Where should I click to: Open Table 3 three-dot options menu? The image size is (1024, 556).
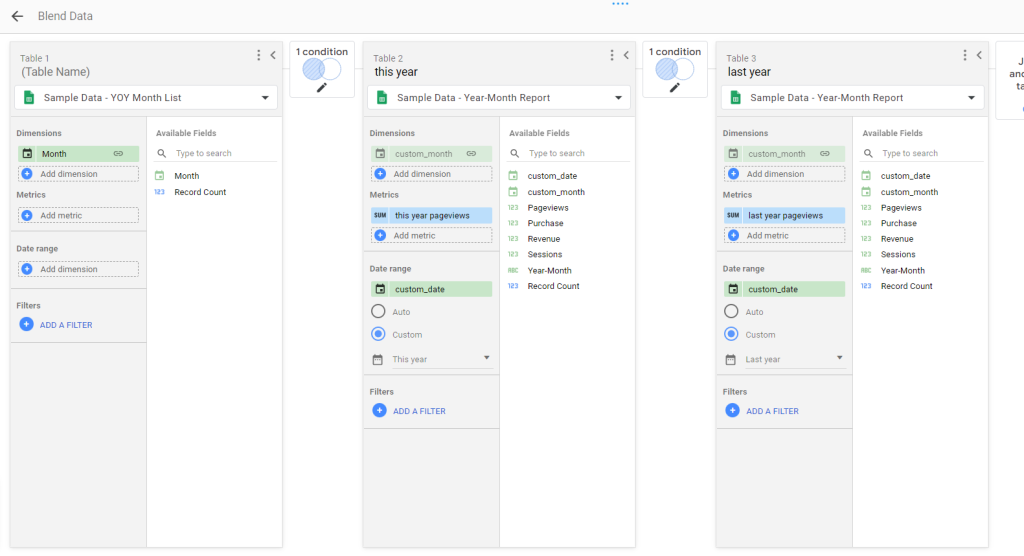coord(965,56)
